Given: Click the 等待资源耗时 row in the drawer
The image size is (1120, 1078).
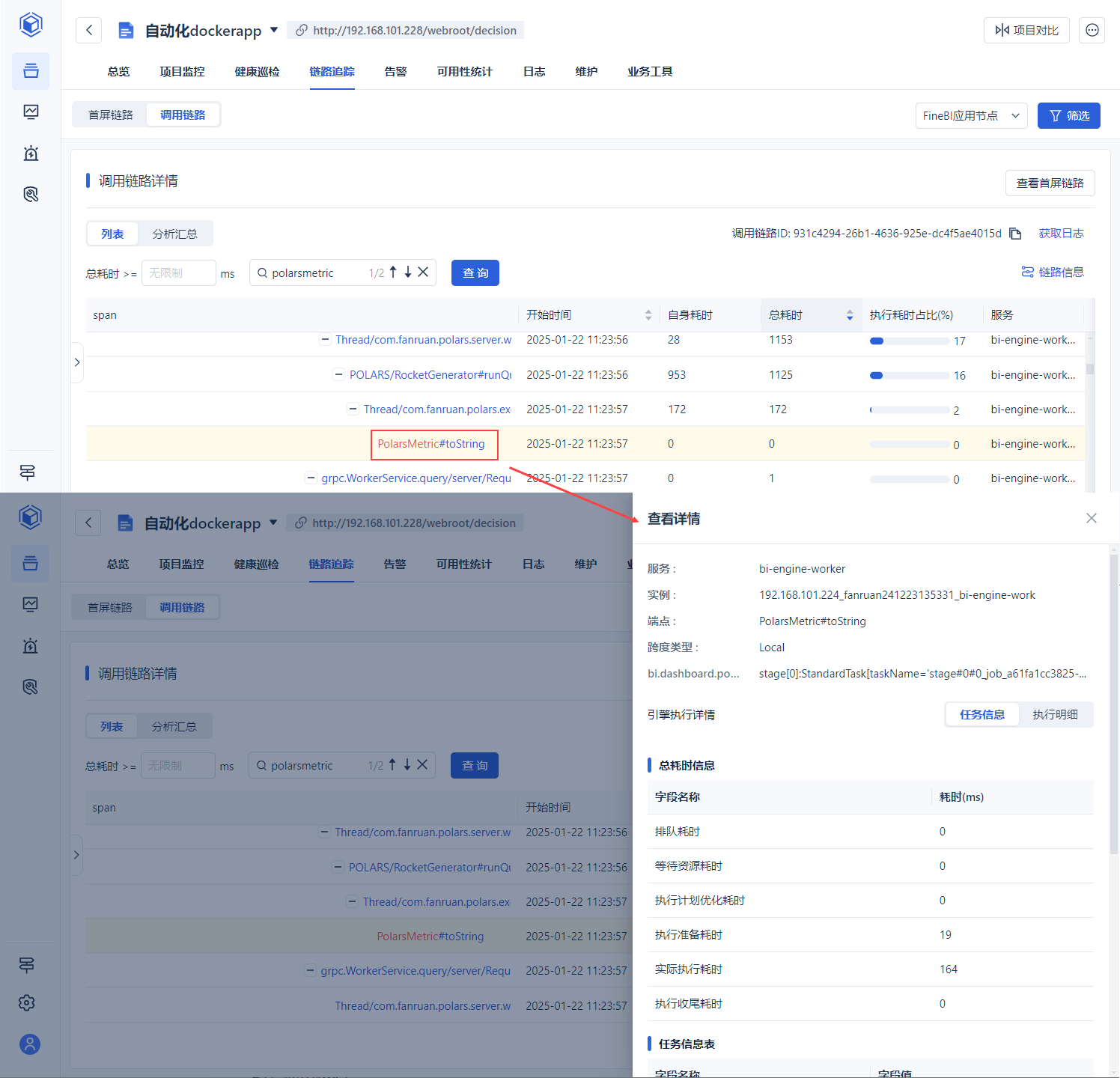Looking at the screenshot, I should point(871,866).
